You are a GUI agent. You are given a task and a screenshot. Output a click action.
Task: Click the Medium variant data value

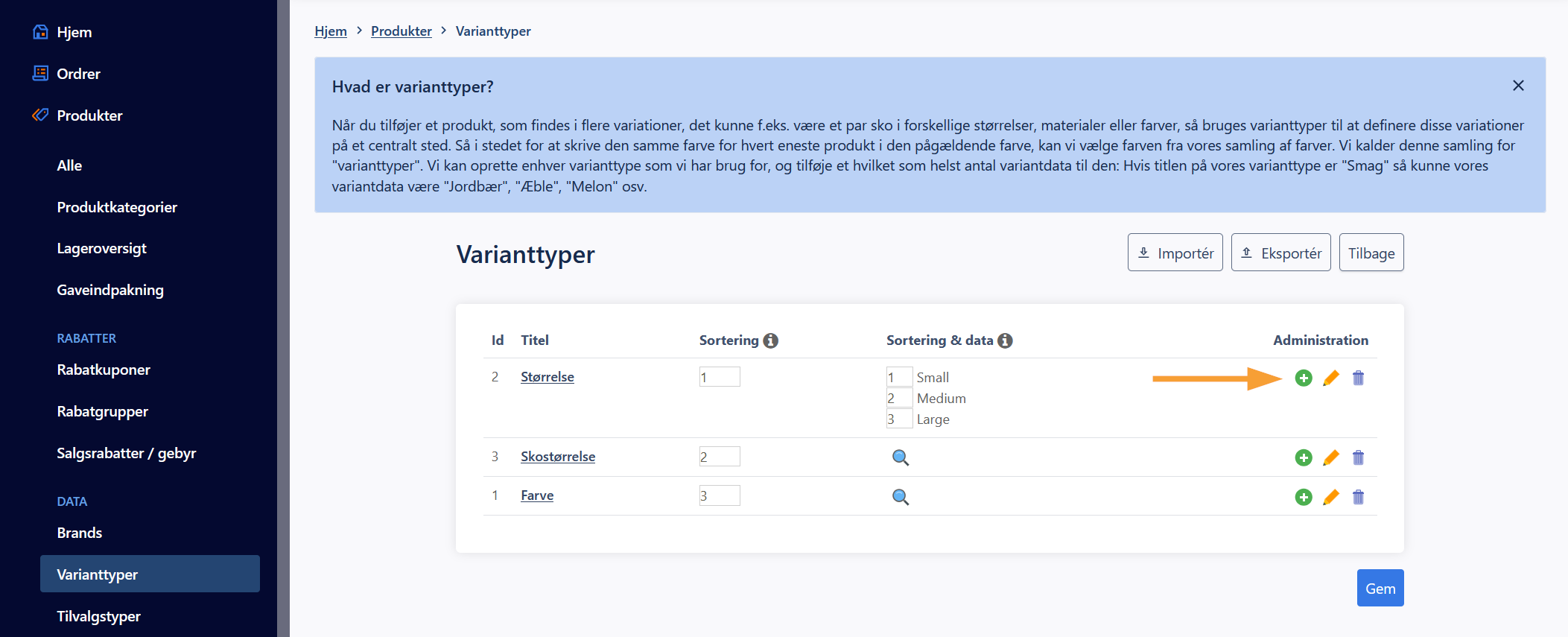pos(942,399)
